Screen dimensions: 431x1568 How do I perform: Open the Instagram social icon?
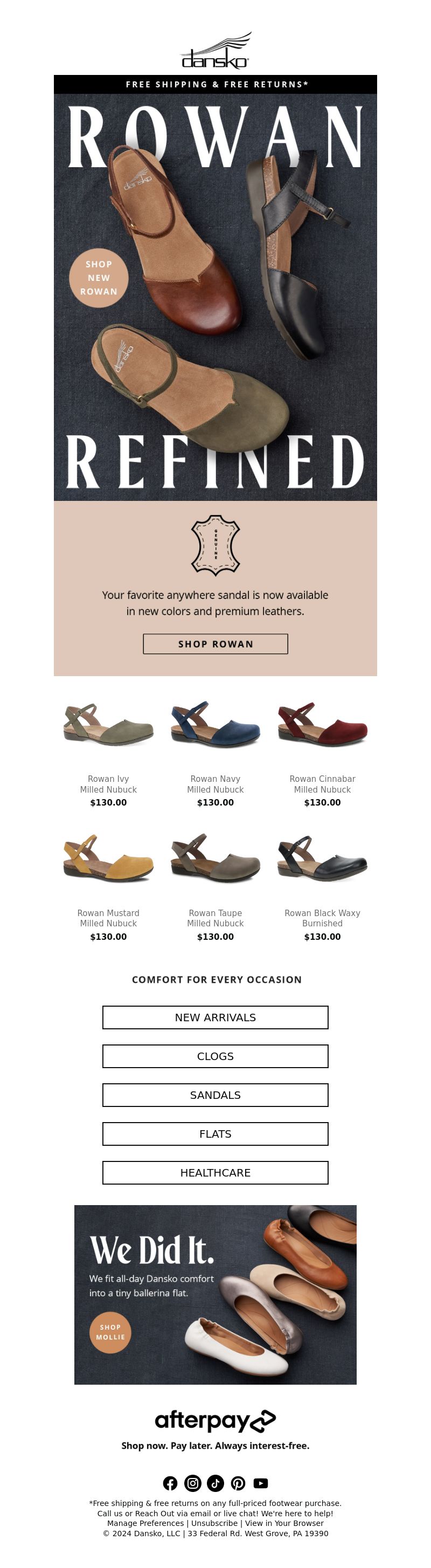[193, 1483]
